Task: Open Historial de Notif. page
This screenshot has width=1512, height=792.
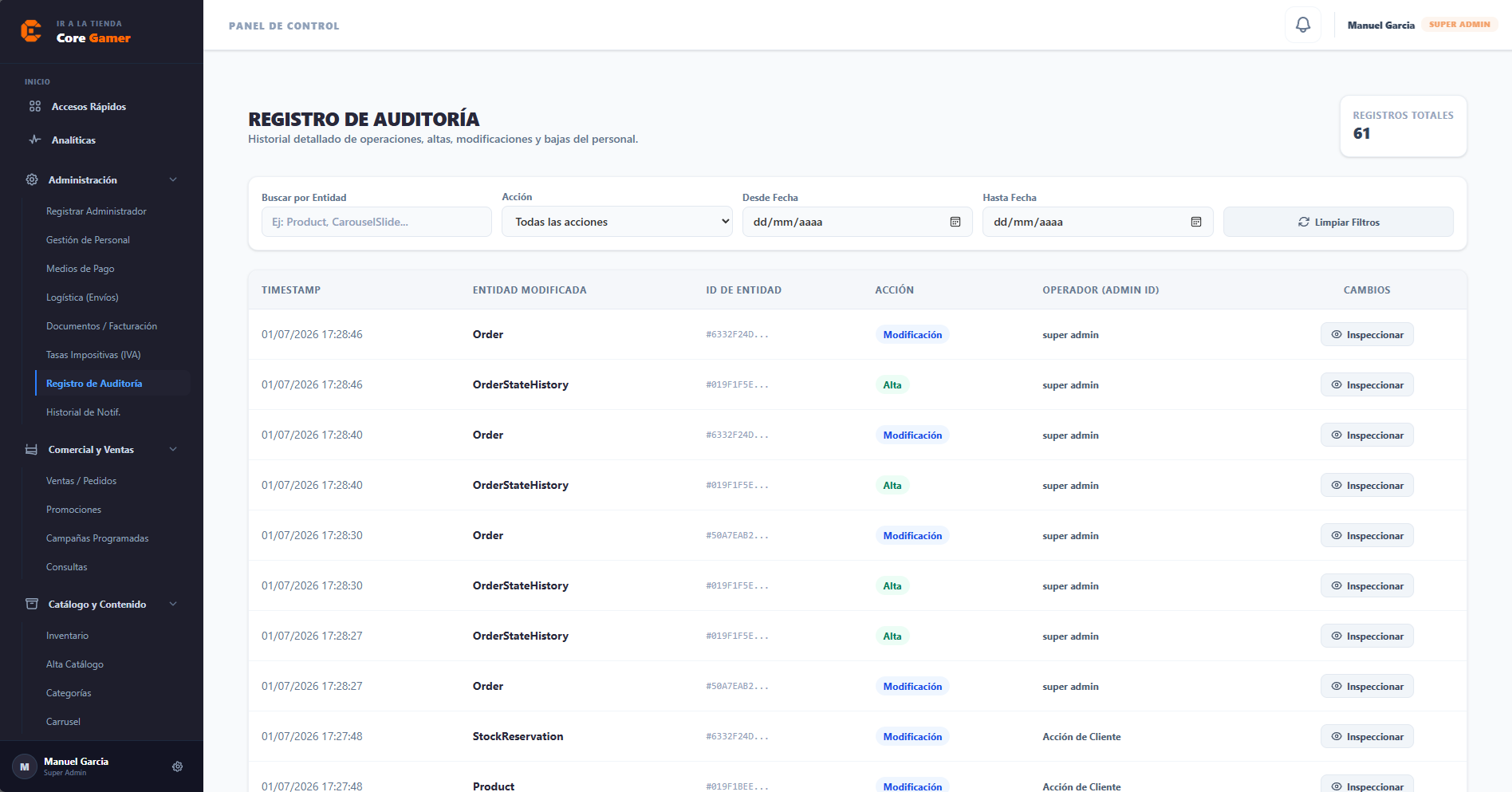Action: point(83,412)
